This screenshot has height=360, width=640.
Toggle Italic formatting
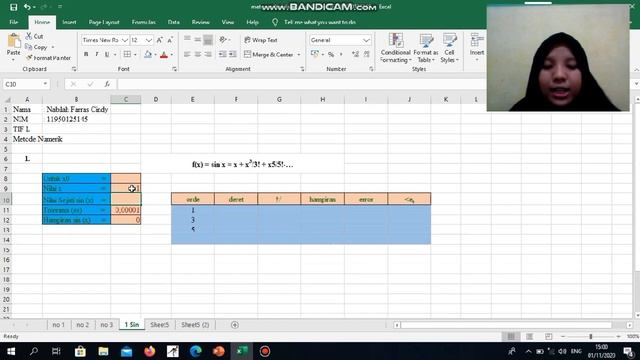(x=97, y=54)
